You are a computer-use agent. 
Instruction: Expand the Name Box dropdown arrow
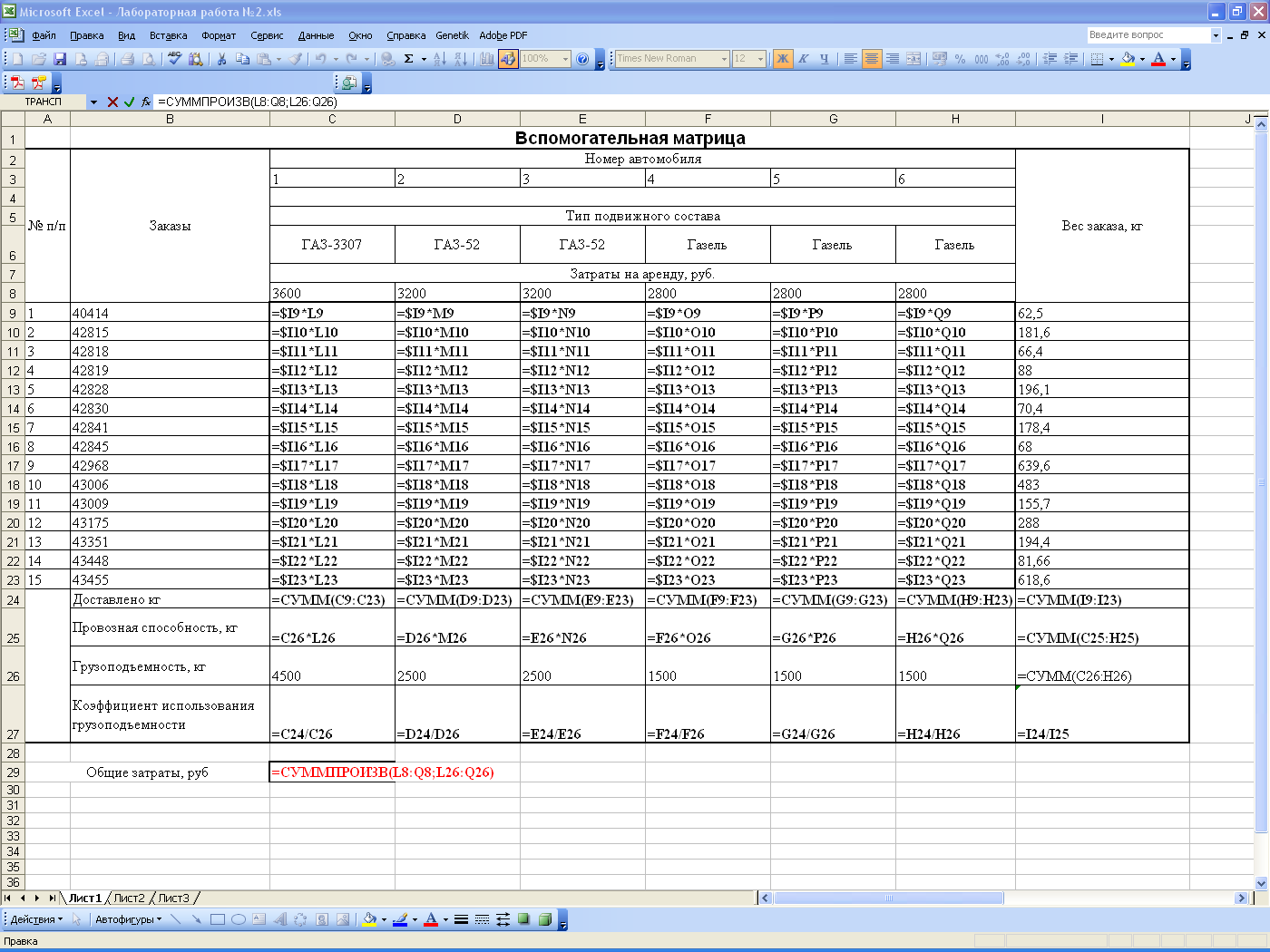[x=93, y=102]
